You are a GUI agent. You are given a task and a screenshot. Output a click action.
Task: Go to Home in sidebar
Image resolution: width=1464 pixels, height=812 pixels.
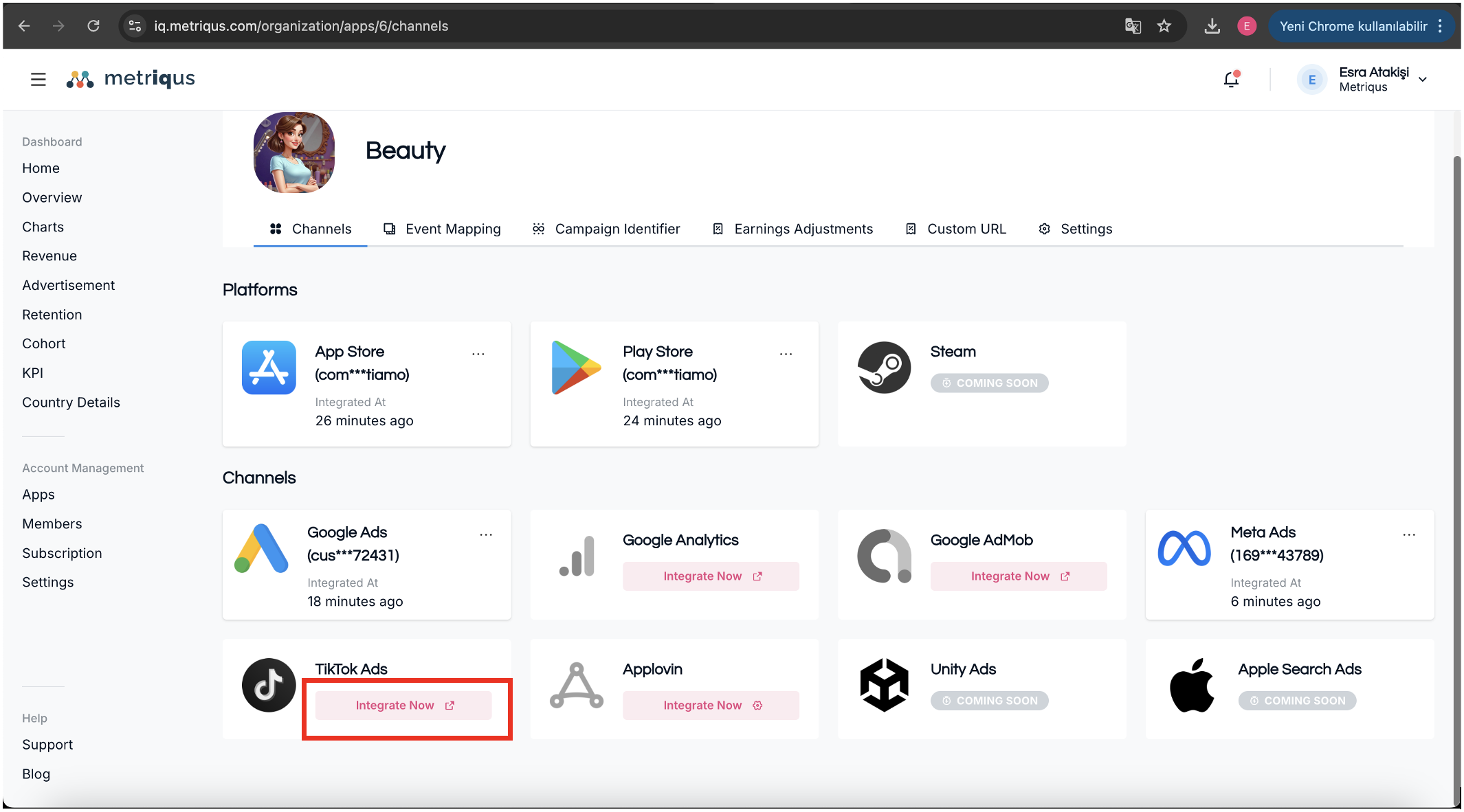(x=41, y=168)
